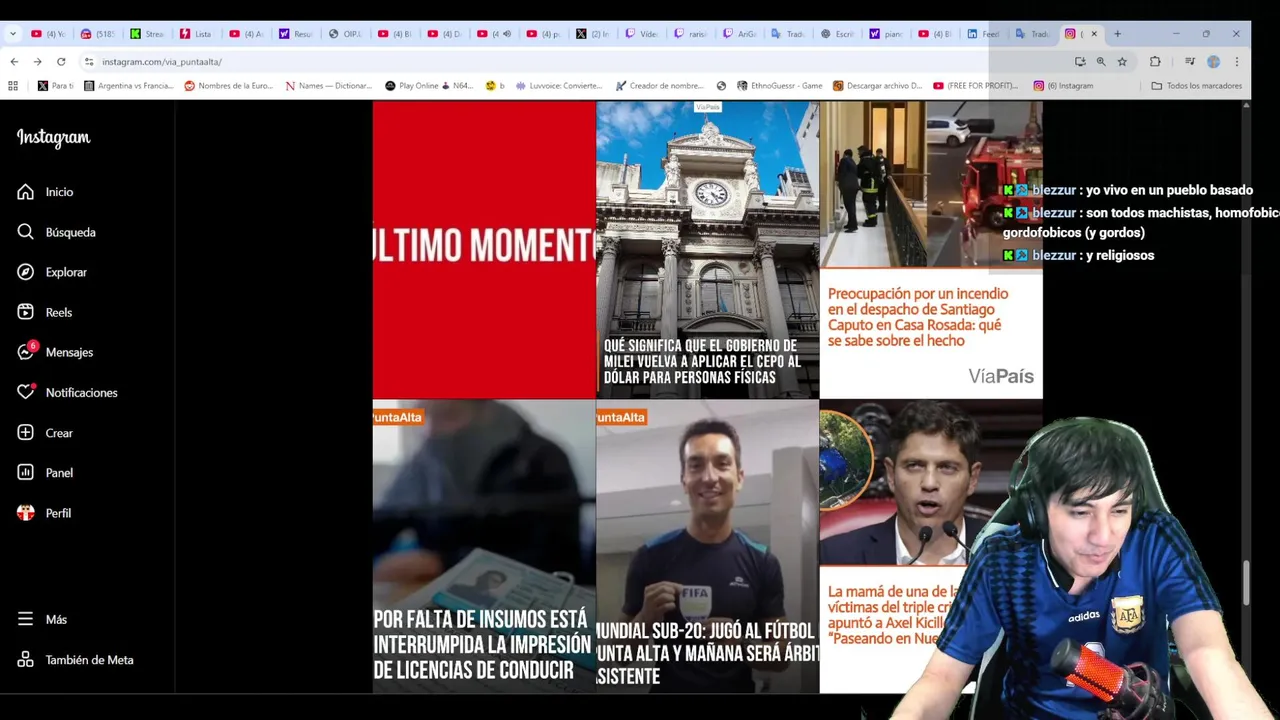Open Perfil avatar in sidebar

click(44, 513)
